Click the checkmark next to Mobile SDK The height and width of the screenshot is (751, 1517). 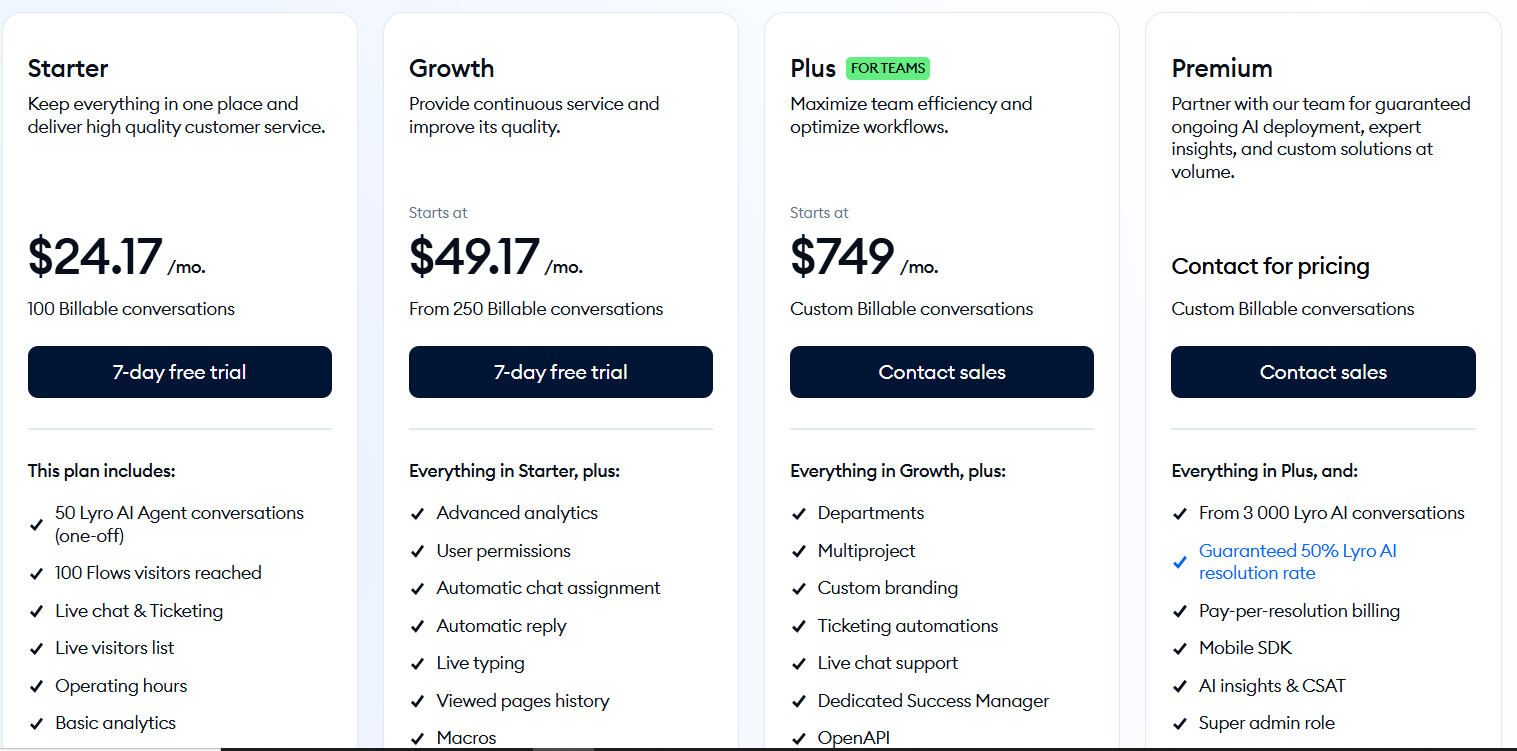1180,647
